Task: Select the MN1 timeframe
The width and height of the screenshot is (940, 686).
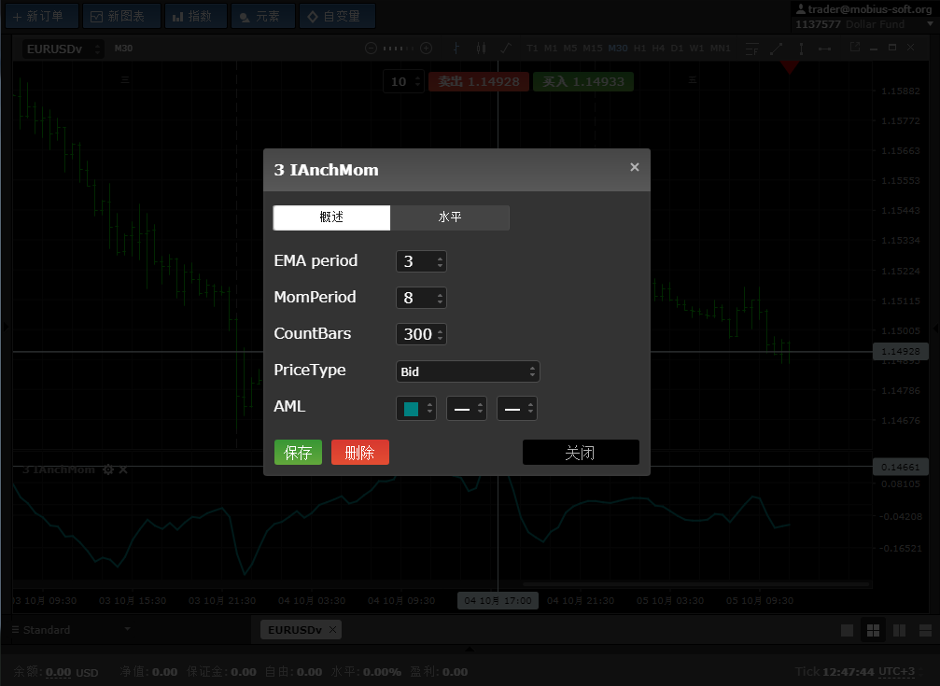Action: pos(720,48)
